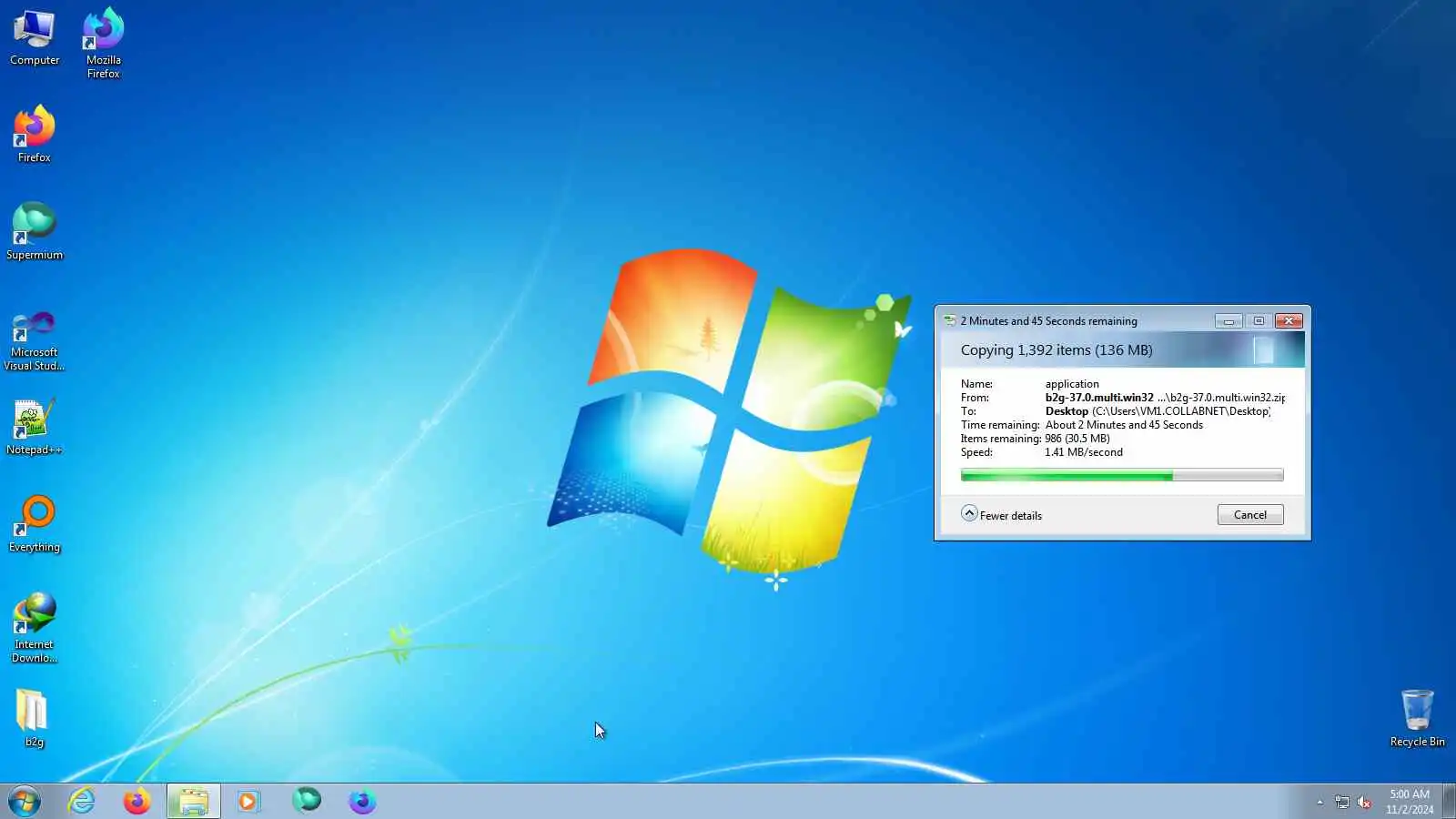The image size is (1456, 819).
Task: Launch Firefox from the taskbar
Action: point(137,802)
